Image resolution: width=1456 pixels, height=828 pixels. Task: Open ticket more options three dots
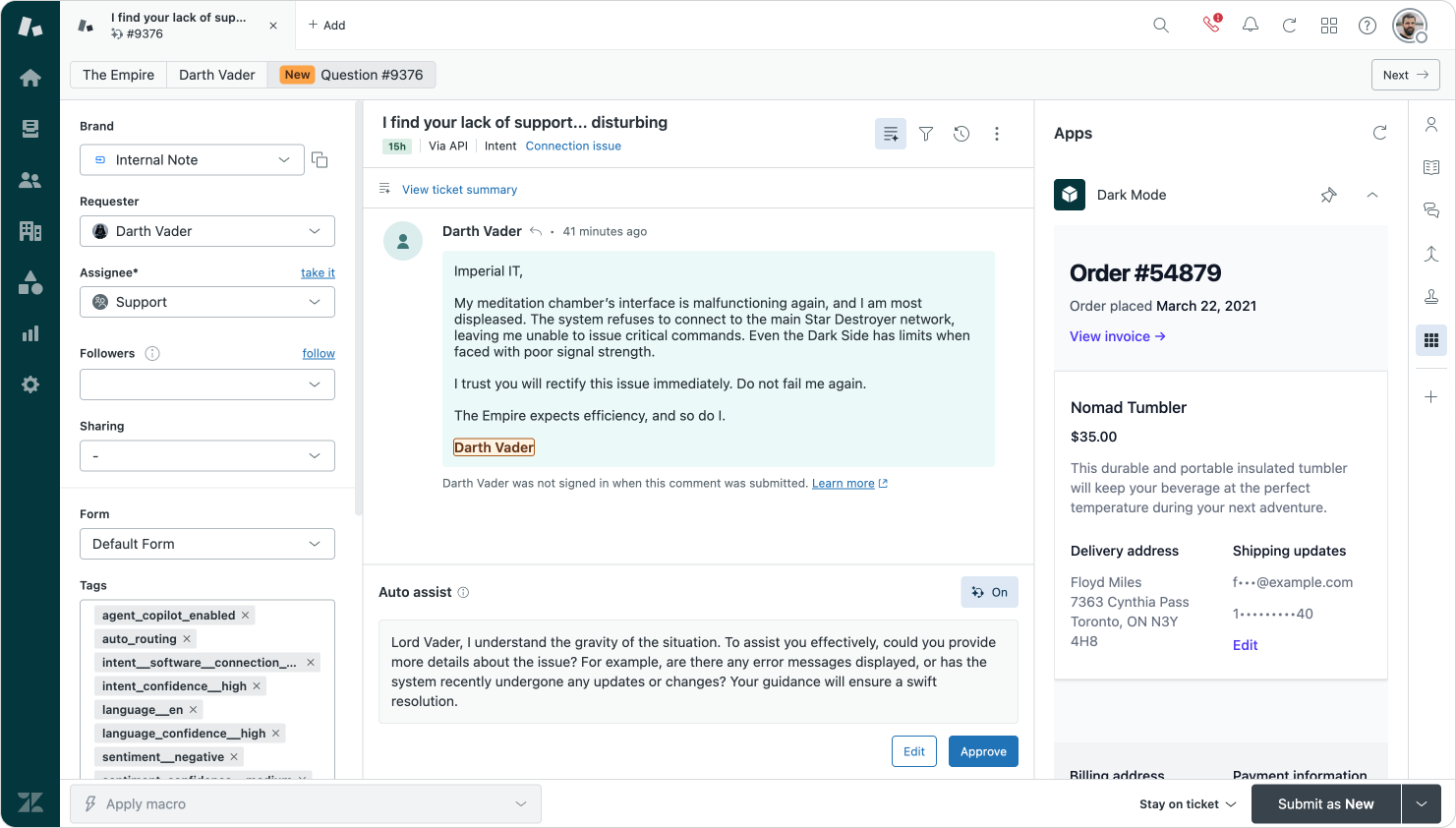[x=997, y=134]
